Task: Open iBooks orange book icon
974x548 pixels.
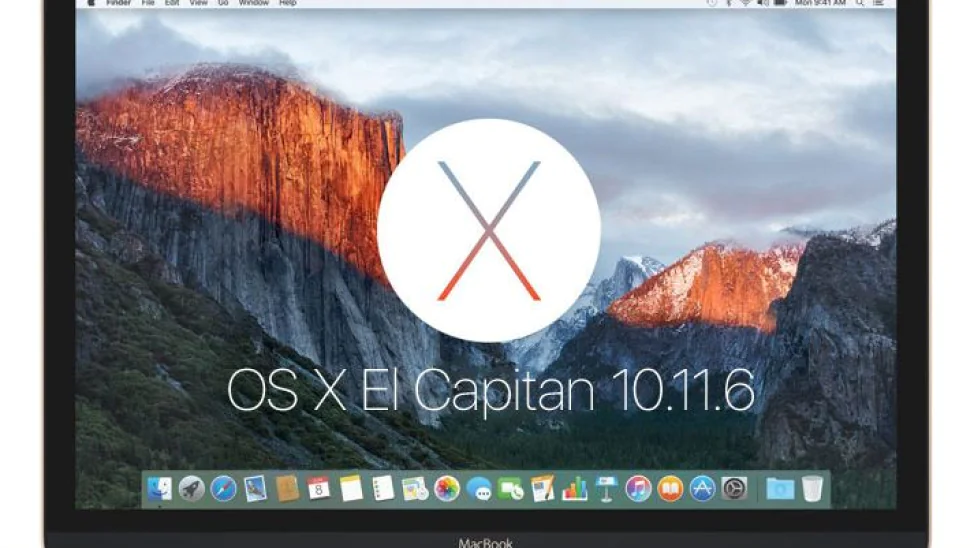Action: click(x=670, y=489)
